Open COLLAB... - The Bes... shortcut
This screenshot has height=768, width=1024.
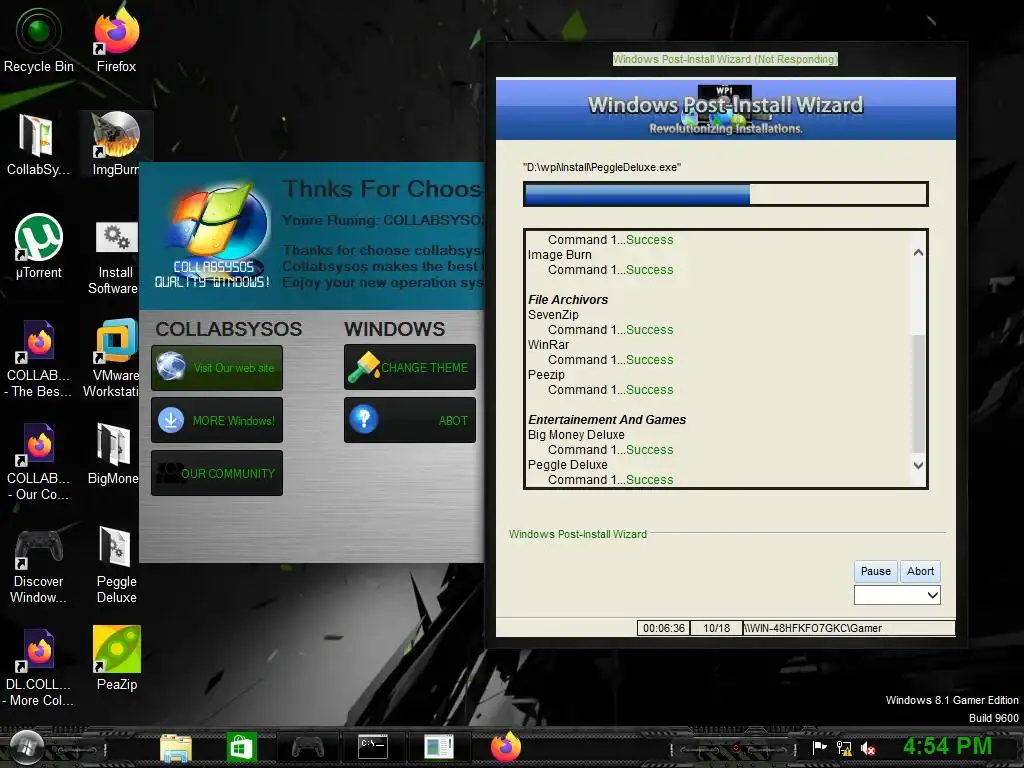pos(38,359)
